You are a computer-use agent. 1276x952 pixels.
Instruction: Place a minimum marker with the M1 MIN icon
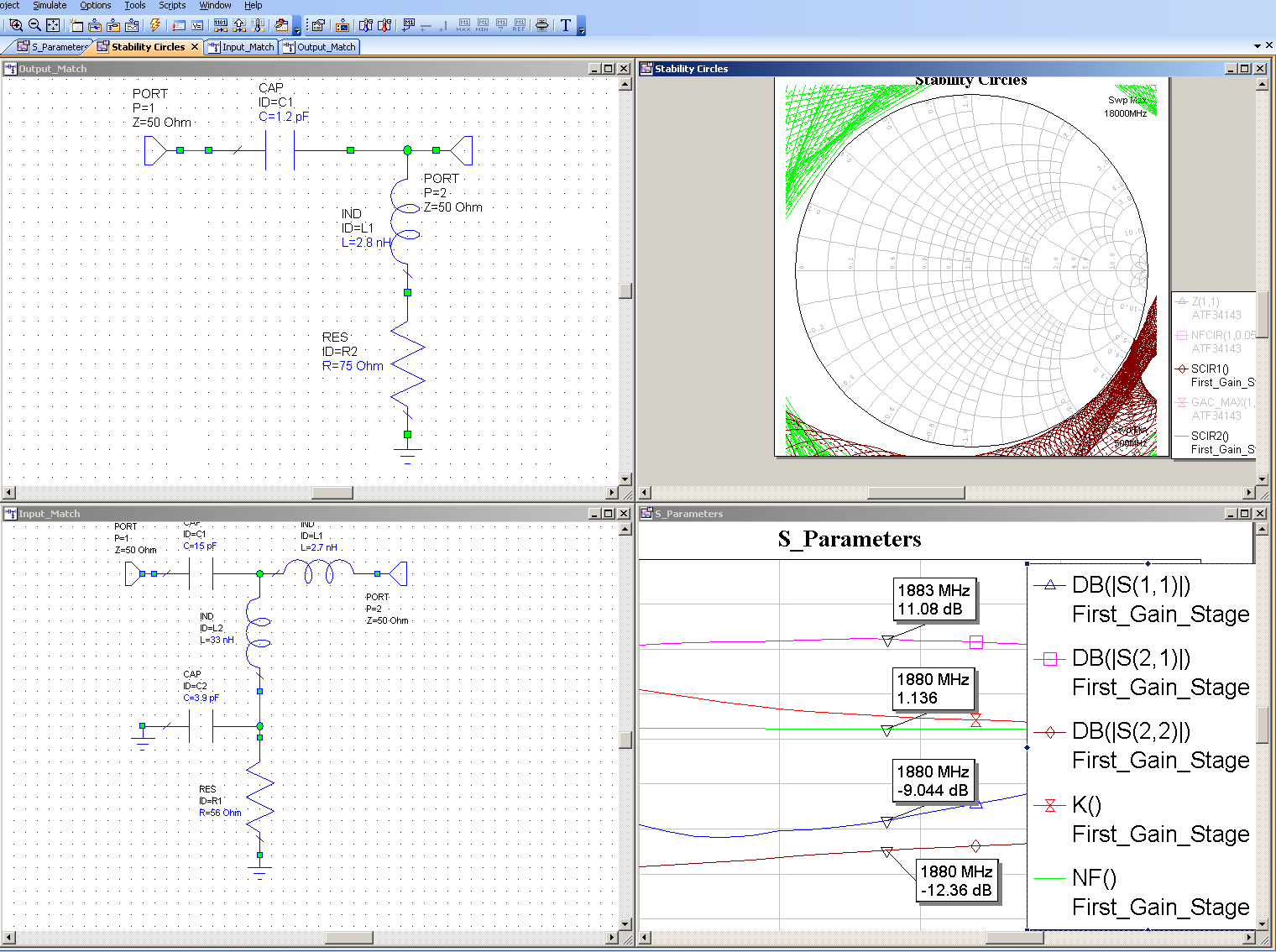point(482,25)
